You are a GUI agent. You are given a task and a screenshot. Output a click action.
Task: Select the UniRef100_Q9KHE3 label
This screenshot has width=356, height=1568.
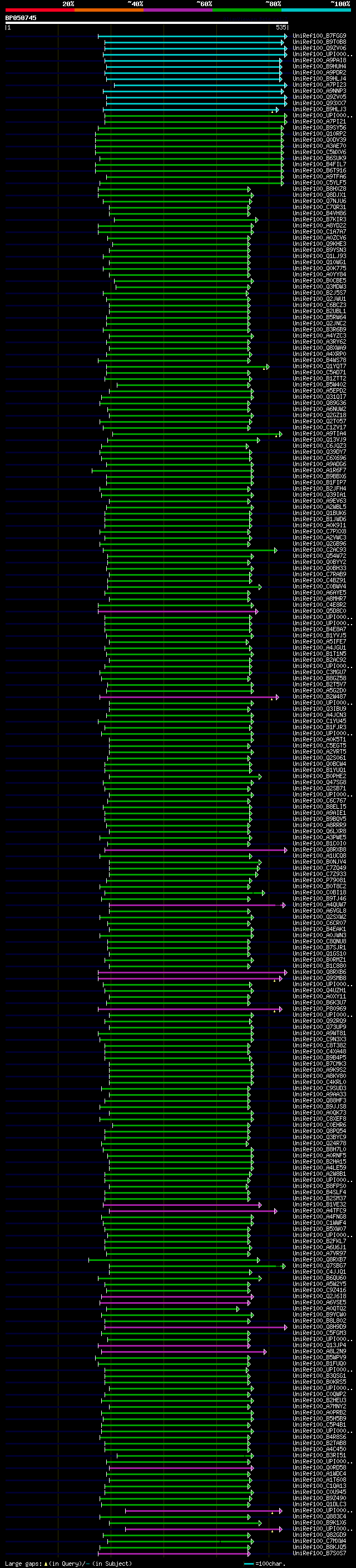[319, 244]
